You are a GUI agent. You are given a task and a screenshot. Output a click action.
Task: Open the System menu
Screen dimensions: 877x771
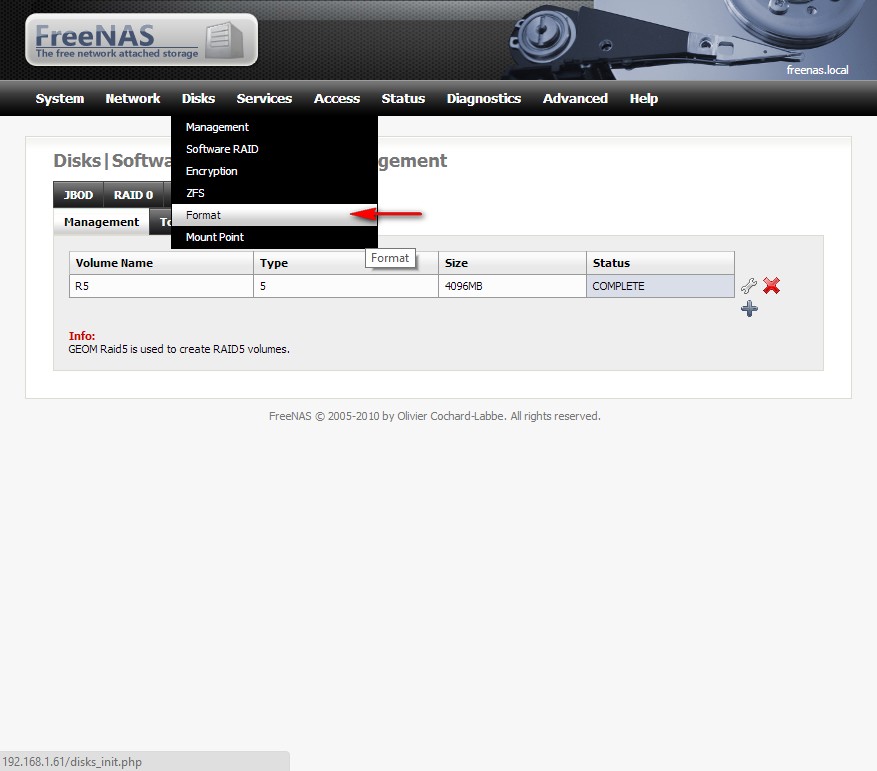pos(59,98)
